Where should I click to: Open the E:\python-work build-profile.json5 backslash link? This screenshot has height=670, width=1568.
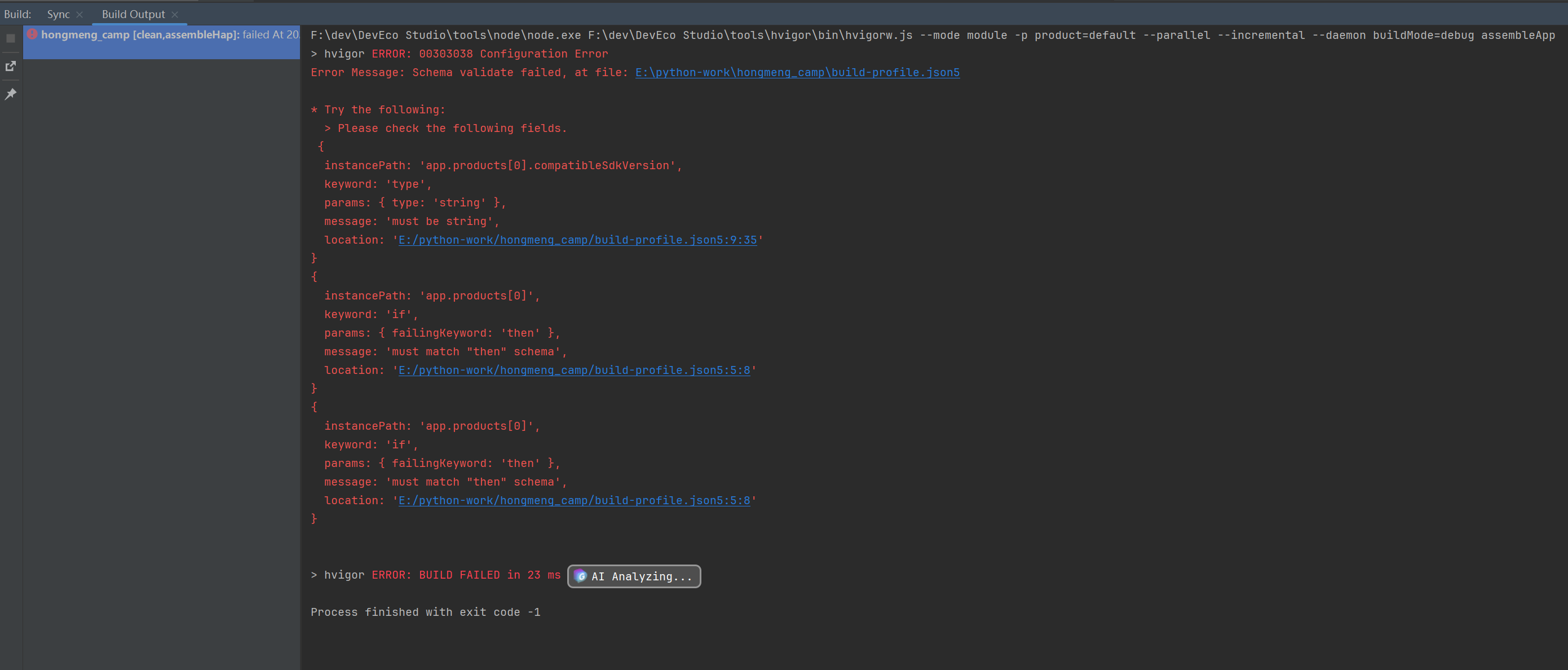pos(797,73)
